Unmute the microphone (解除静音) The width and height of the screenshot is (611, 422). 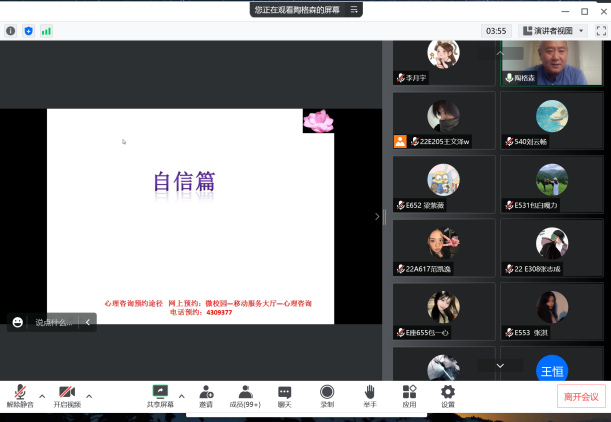click(x=19, y=394)
